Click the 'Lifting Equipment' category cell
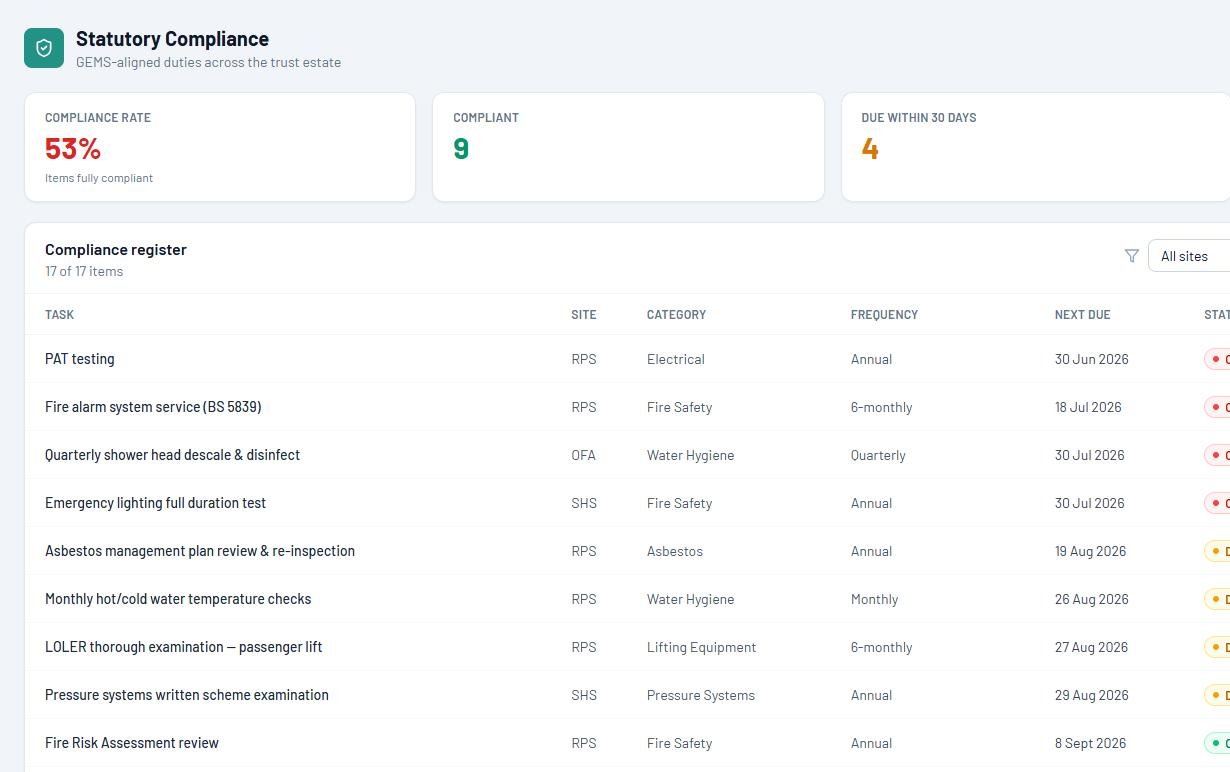The height and width of the screenshot is (772, 1230). coord(701,647)
